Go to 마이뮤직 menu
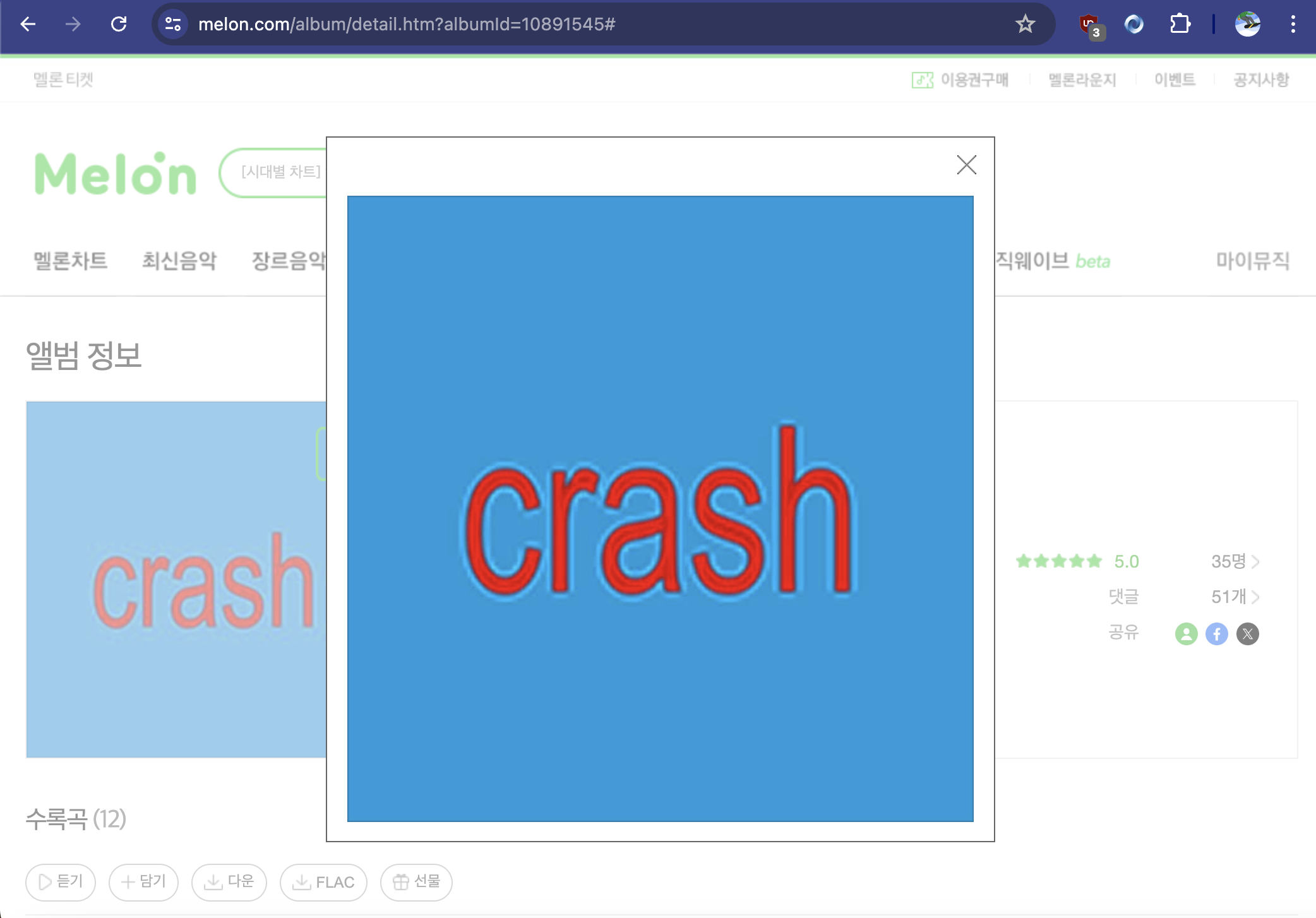 click(1252, 260)
